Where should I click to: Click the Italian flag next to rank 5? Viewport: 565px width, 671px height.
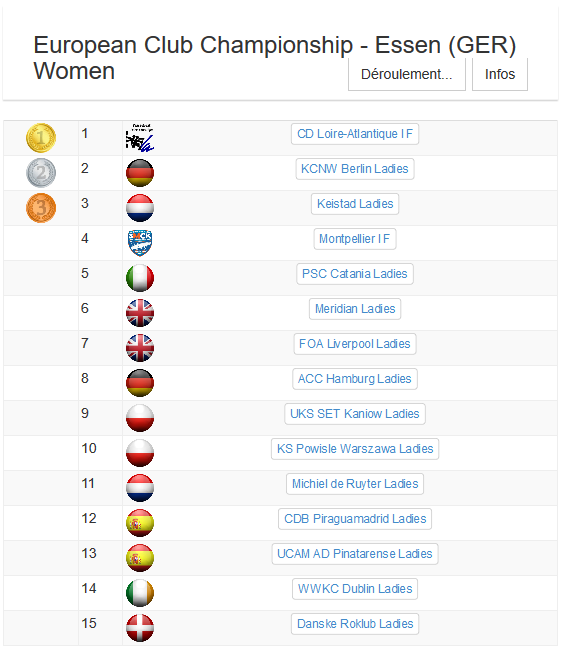coord(140,278)
